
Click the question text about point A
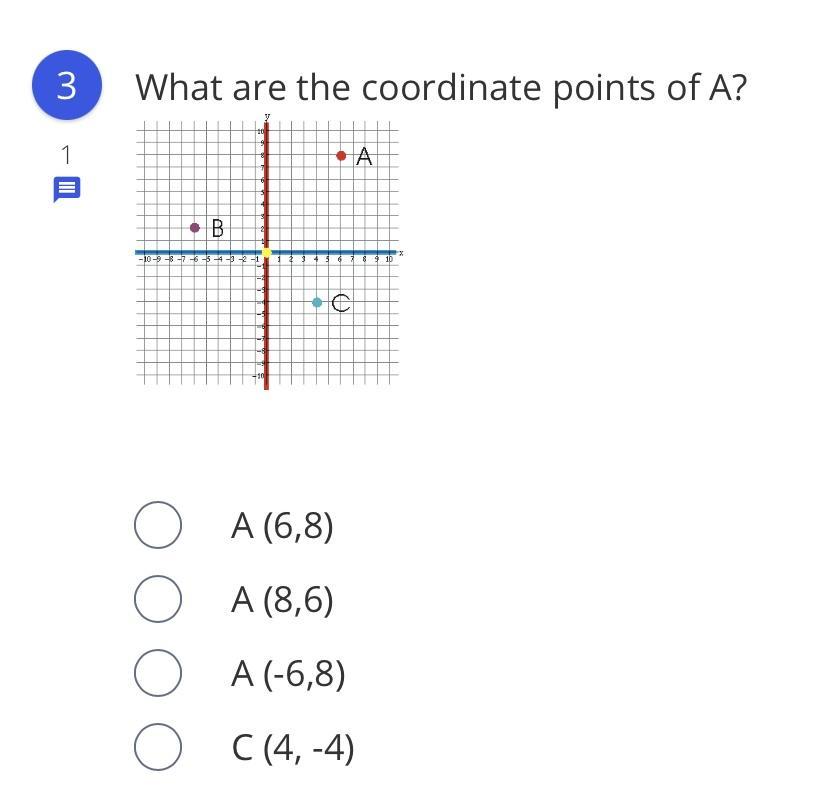[x=441, y=88]
